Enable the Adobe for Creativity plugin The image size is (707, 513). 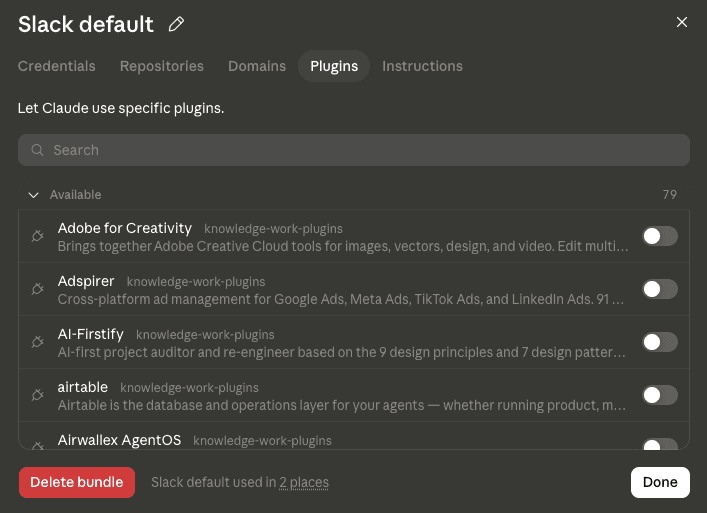[660, 236]
